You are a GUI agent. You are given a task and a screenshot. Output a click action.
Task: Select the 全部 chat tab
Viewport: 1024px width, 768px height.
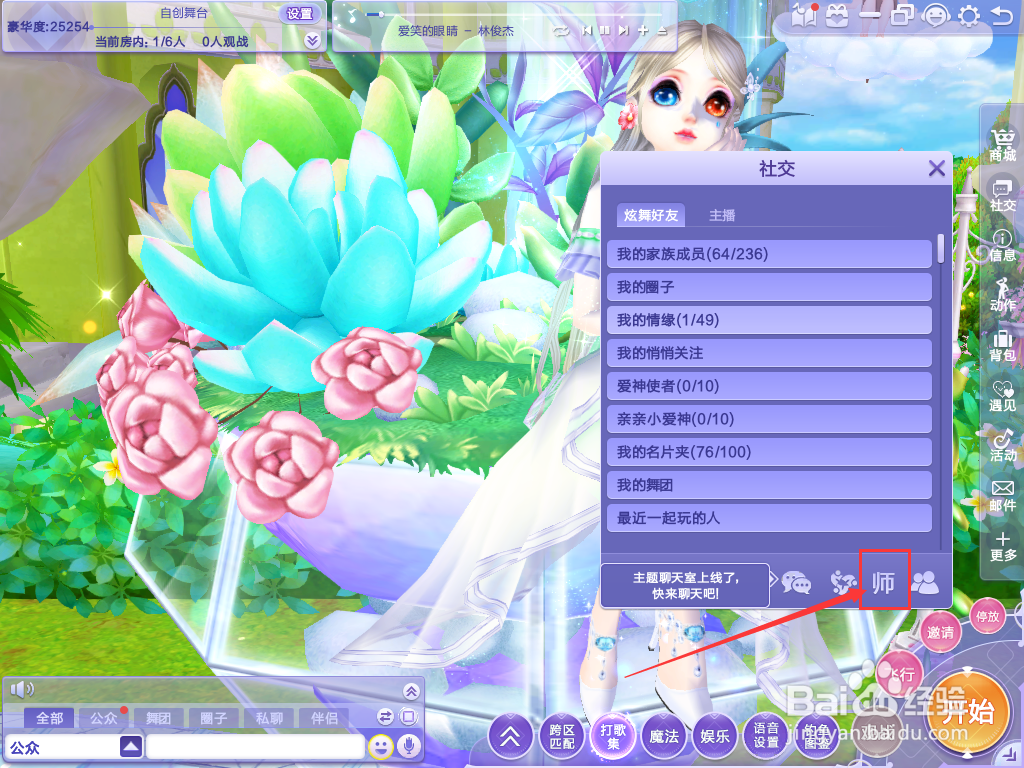click(x=49, y=718)
